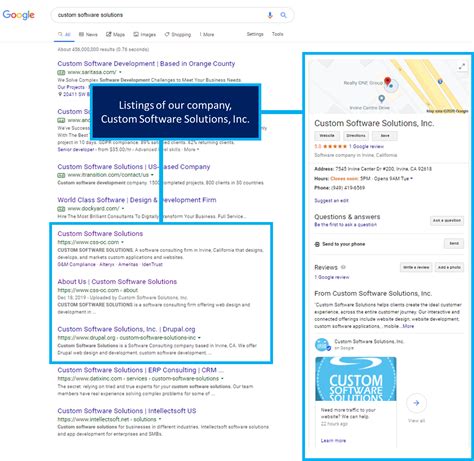Open Custom Software Solutions US-Based Company ad
This screenshot has height=461, width=474.
pyautogui.click(x=134, y=167)
